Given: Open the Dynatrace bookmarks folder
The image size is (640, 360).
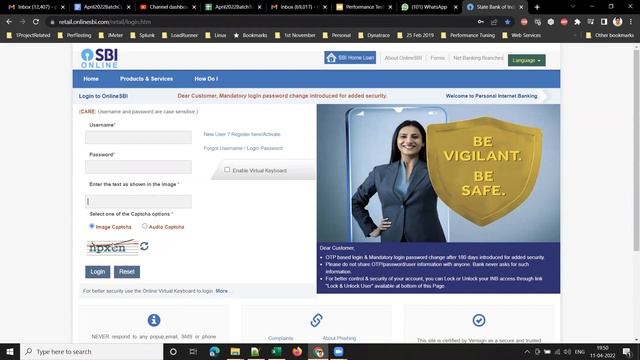Looking at the screenshot, I should 374,35.
